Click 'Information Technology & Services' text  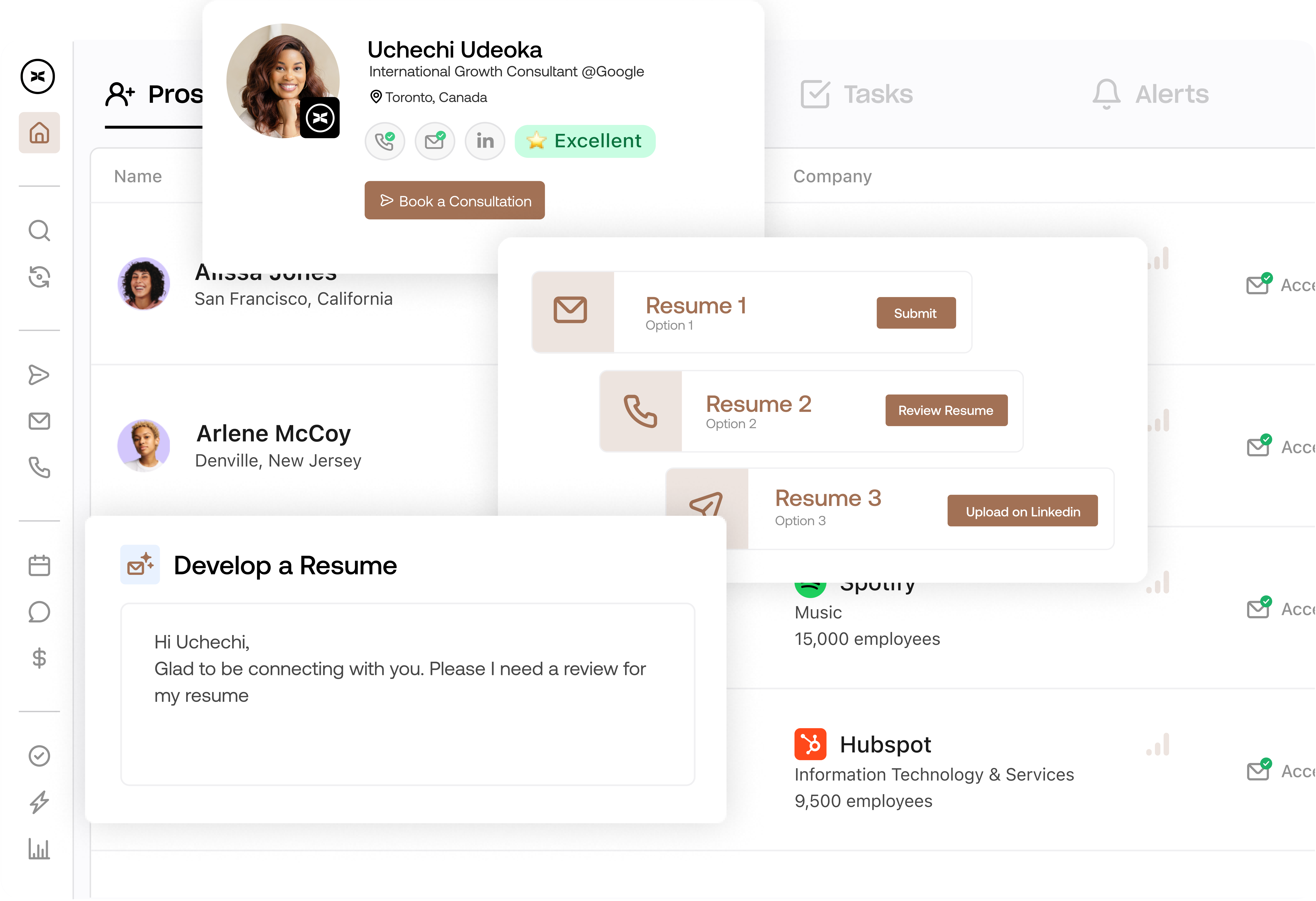pyautogui.click(x=934, y=775)
